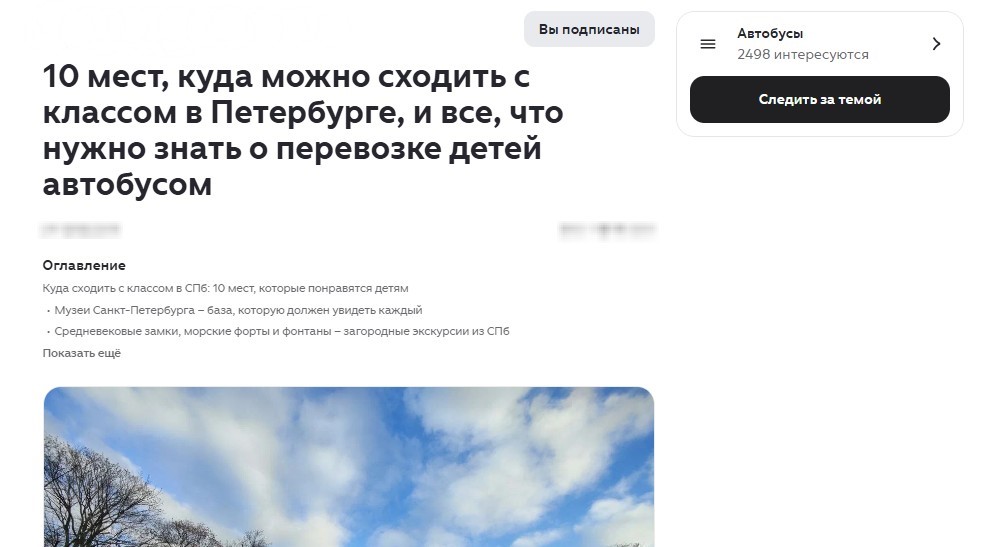981x547 pixels.
Task: Click the blurred view statistics at right
Action: (x=607, y=230)
